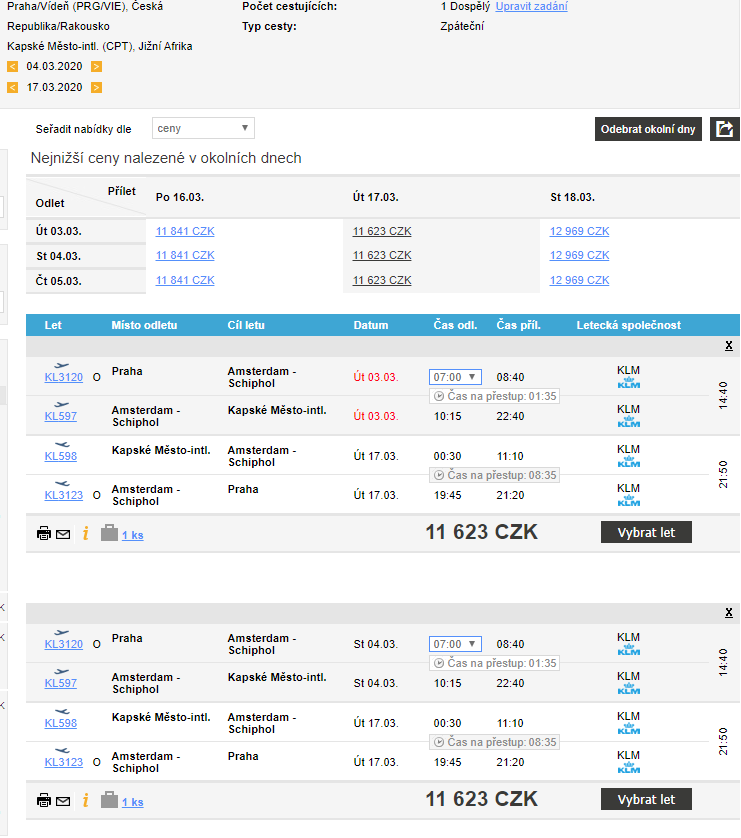This screenshot has height=838, width=741.
Task: Open the 1 ks baggage link in first offer
Action: (x=132, y=536)
